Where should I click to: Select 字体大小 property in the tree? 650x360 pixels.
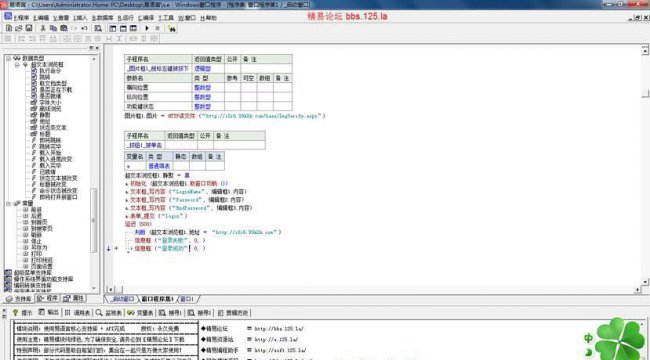coord(50,102)
